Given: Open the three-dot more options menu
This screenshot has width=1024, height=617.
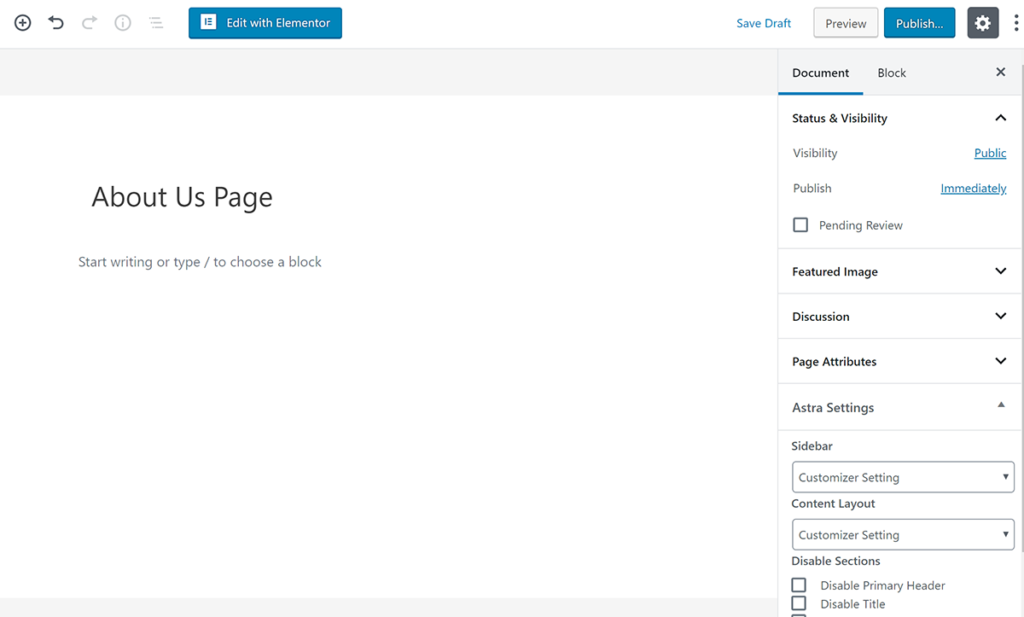Looking at the screenshot, I should (1016, 23).
